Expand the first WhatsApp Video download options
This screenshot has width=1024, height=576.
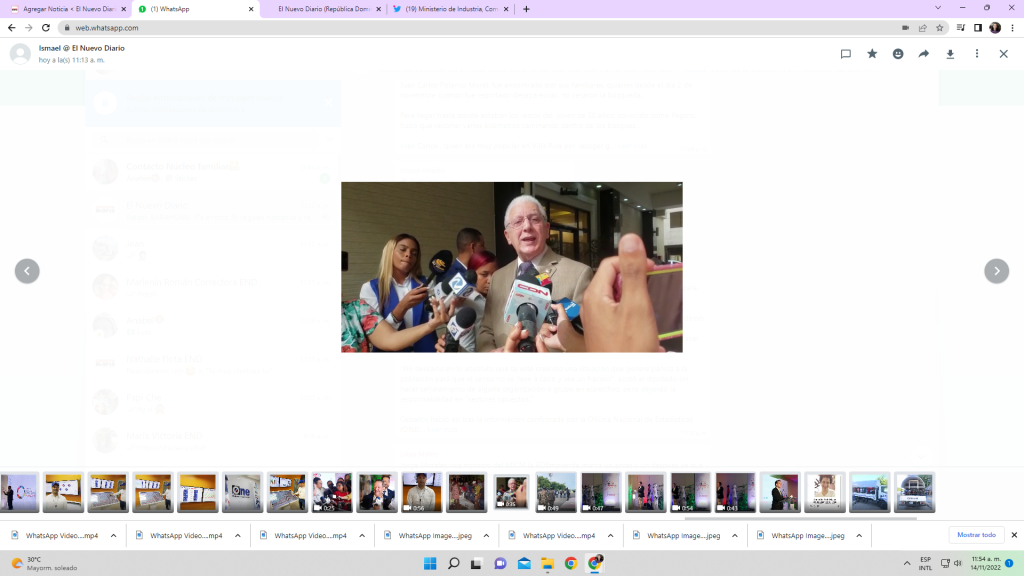pos(113,535)
